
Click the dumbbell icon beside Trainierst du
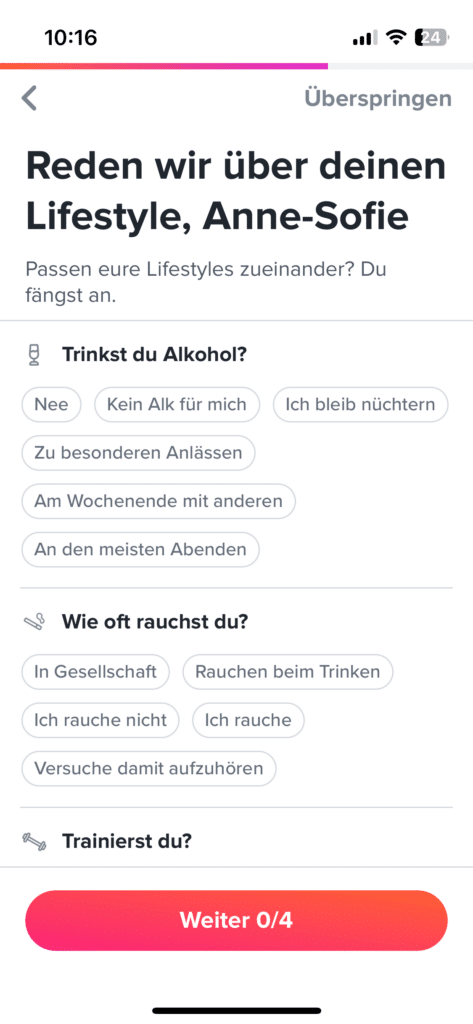35,840
